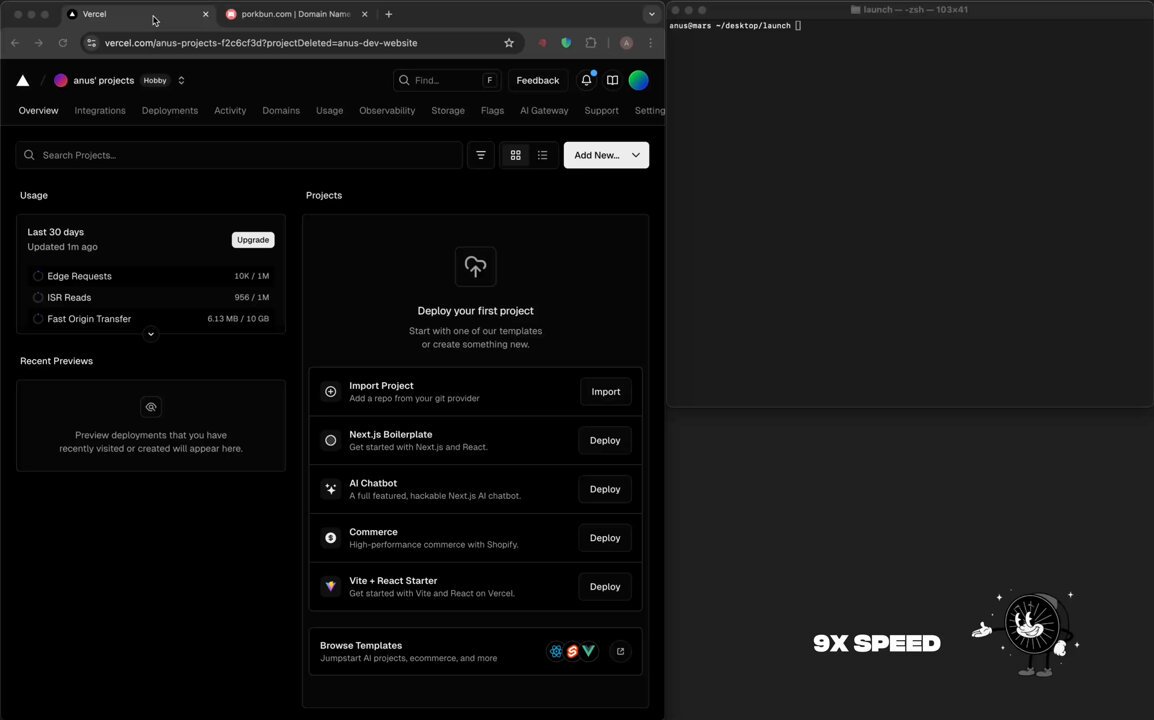Deploy the Vite + React Starter template
The height and width of the screenshot is (720, 1154).
pos(605,587)
